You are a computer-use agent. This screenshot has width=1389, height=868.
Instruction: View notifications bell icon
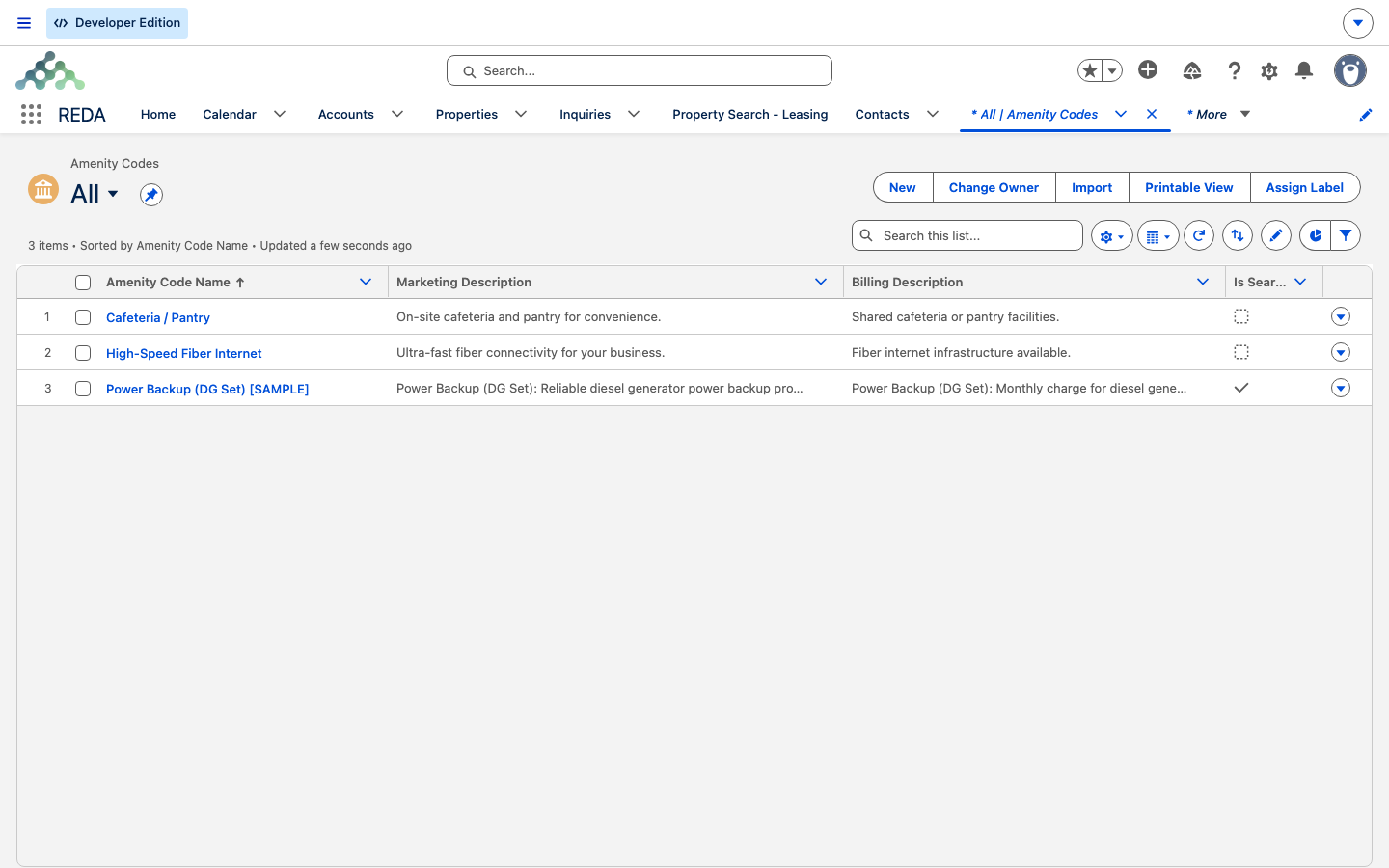(x=1304, y=70)
